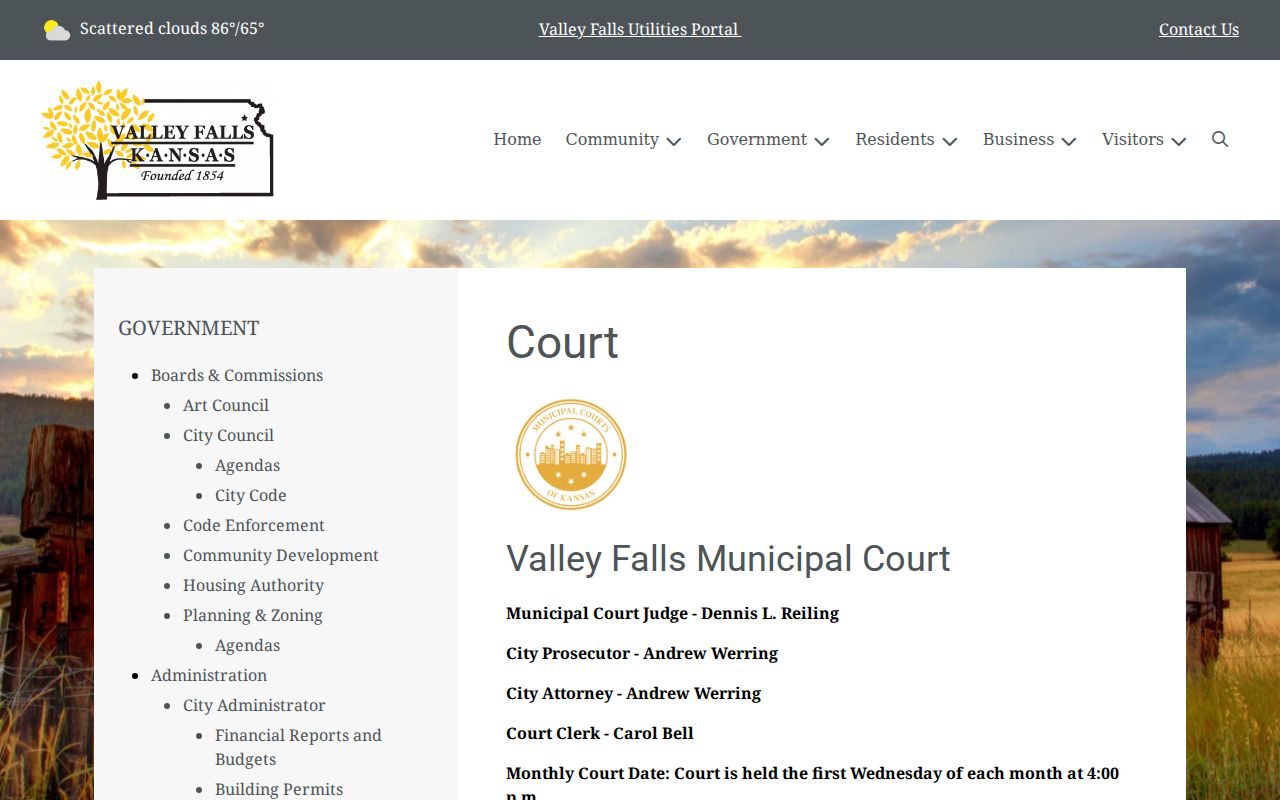The image size is (1280, 800).
Task: Expand the Business menu chevron
Action: (1069, 141)
